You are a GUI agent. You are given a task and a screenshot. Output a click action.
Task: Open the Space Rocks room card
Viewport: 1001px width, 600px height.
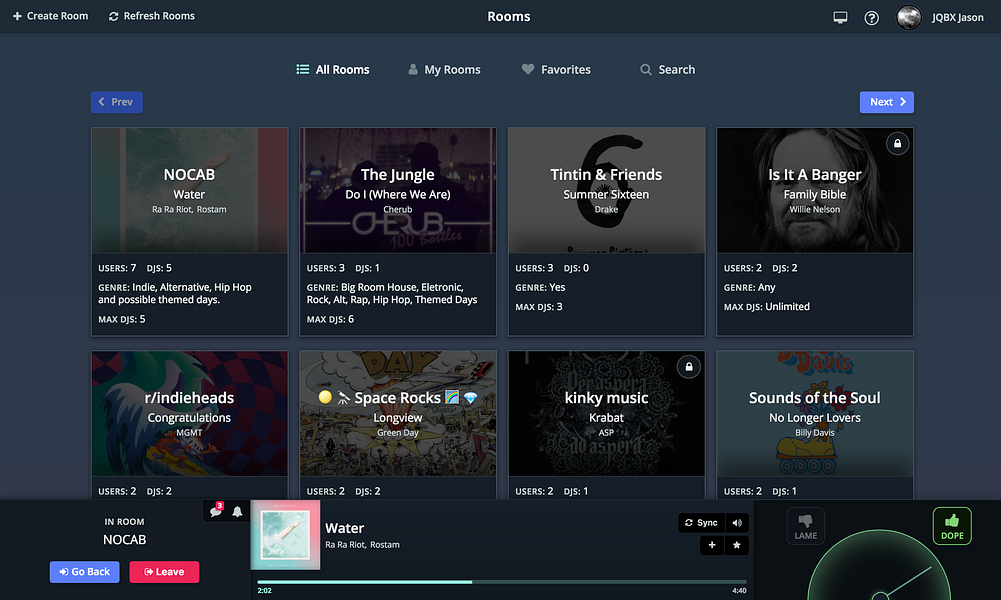pyautogui.click(x=398, y=424)
